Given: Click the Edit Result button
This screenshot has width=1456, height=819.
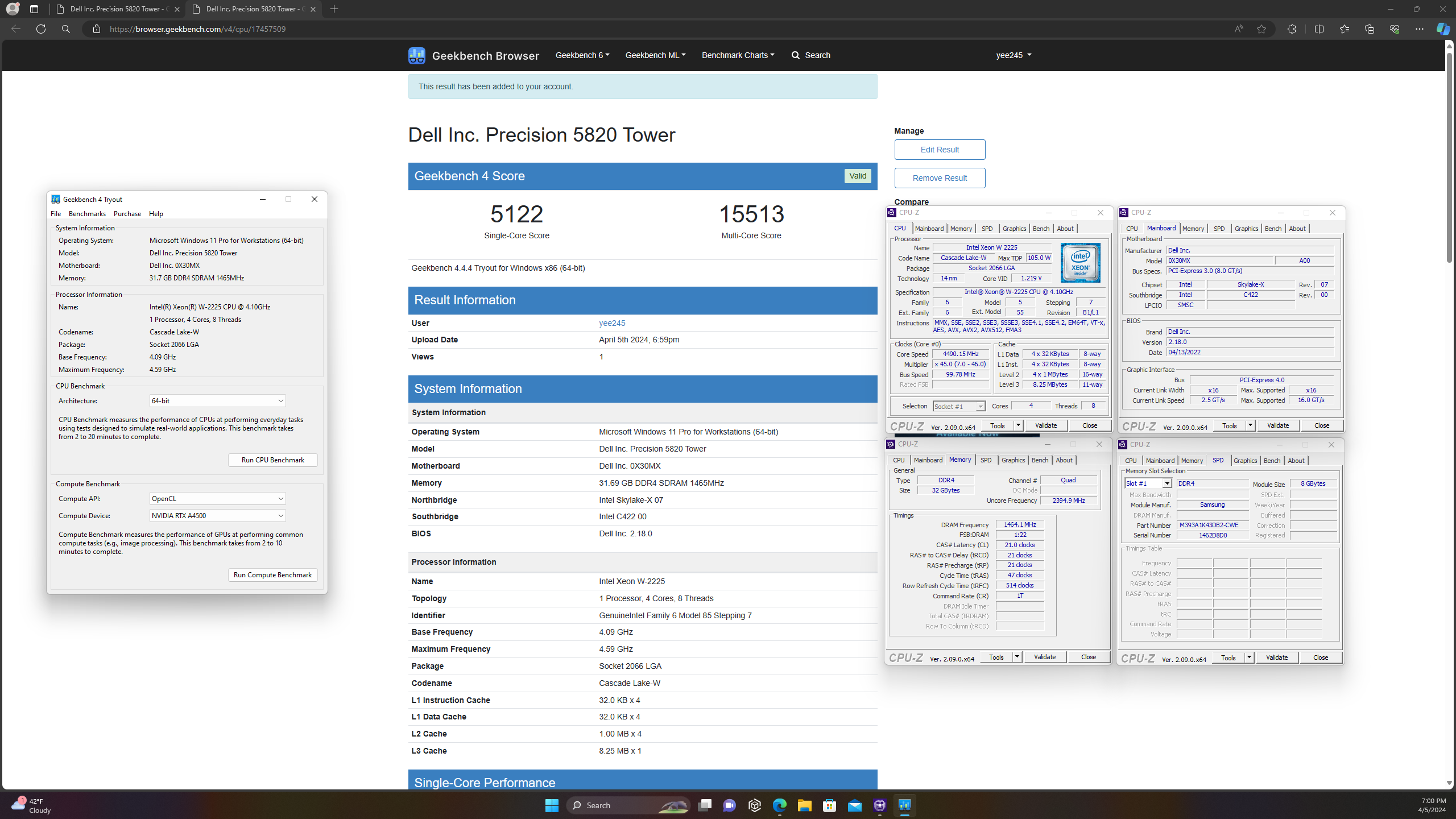Looking at the screenshot, I should pyautogui.click(x=940, y=150).
